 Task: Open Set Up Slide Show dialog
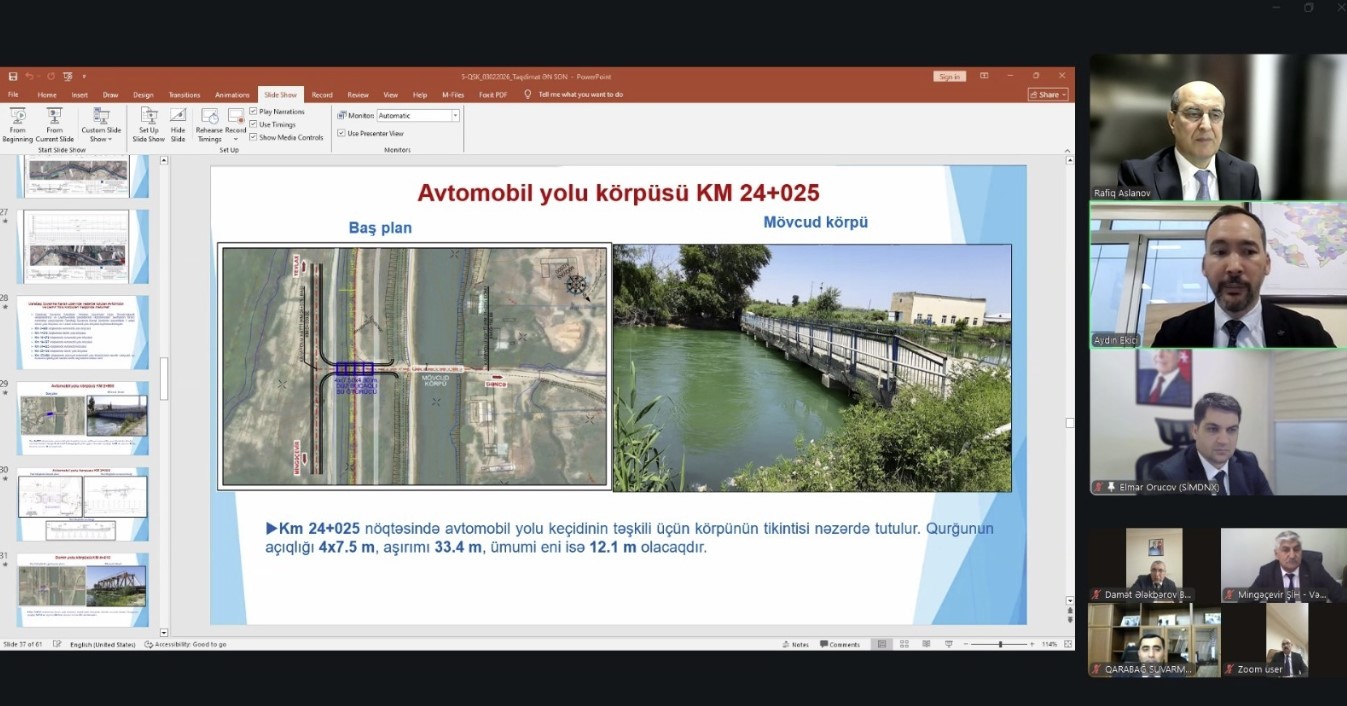pyautogui.click(x=148, y=124)
